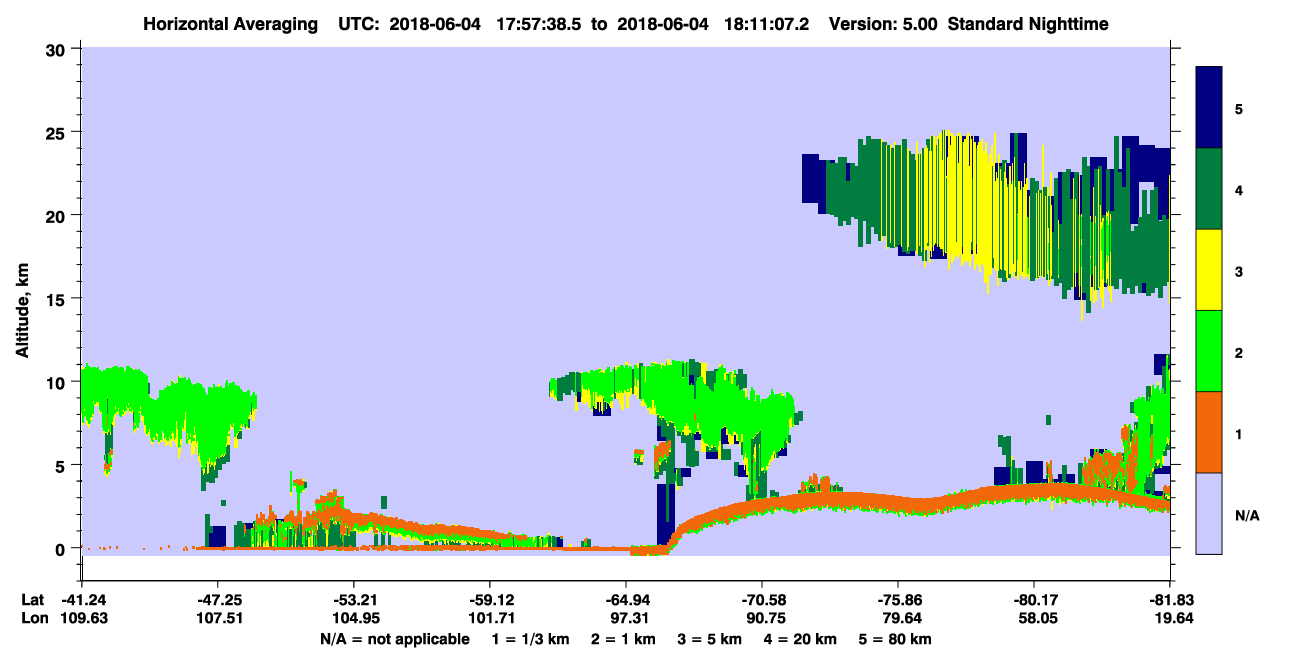This screenshot has width=1300, height=667.
Task: Click the yellow color bar segment labeled 3
Action: (x=1210, y=270)
